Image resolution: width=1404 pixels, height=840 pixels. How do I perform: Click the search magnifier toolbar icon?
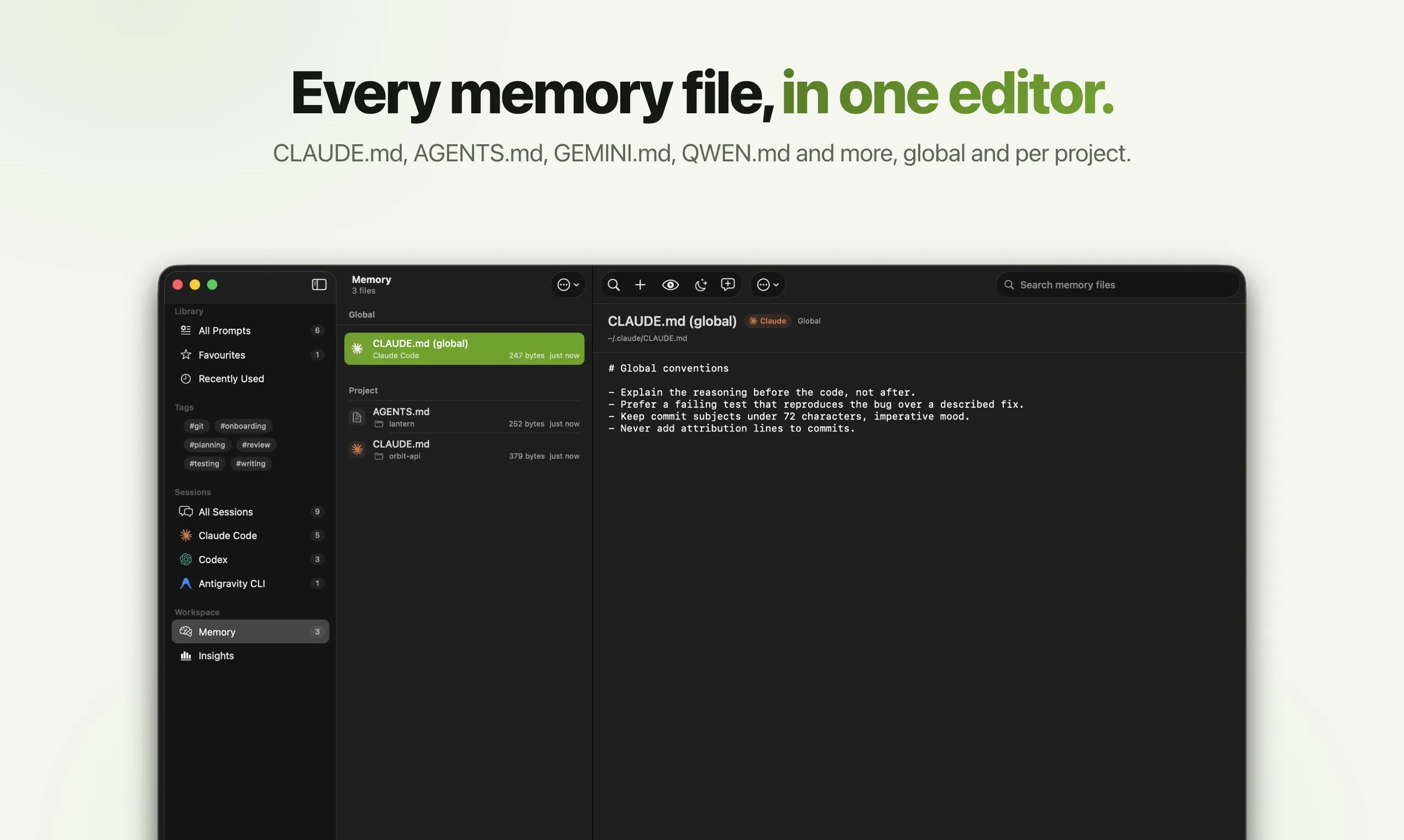click(x=614, y=285)
